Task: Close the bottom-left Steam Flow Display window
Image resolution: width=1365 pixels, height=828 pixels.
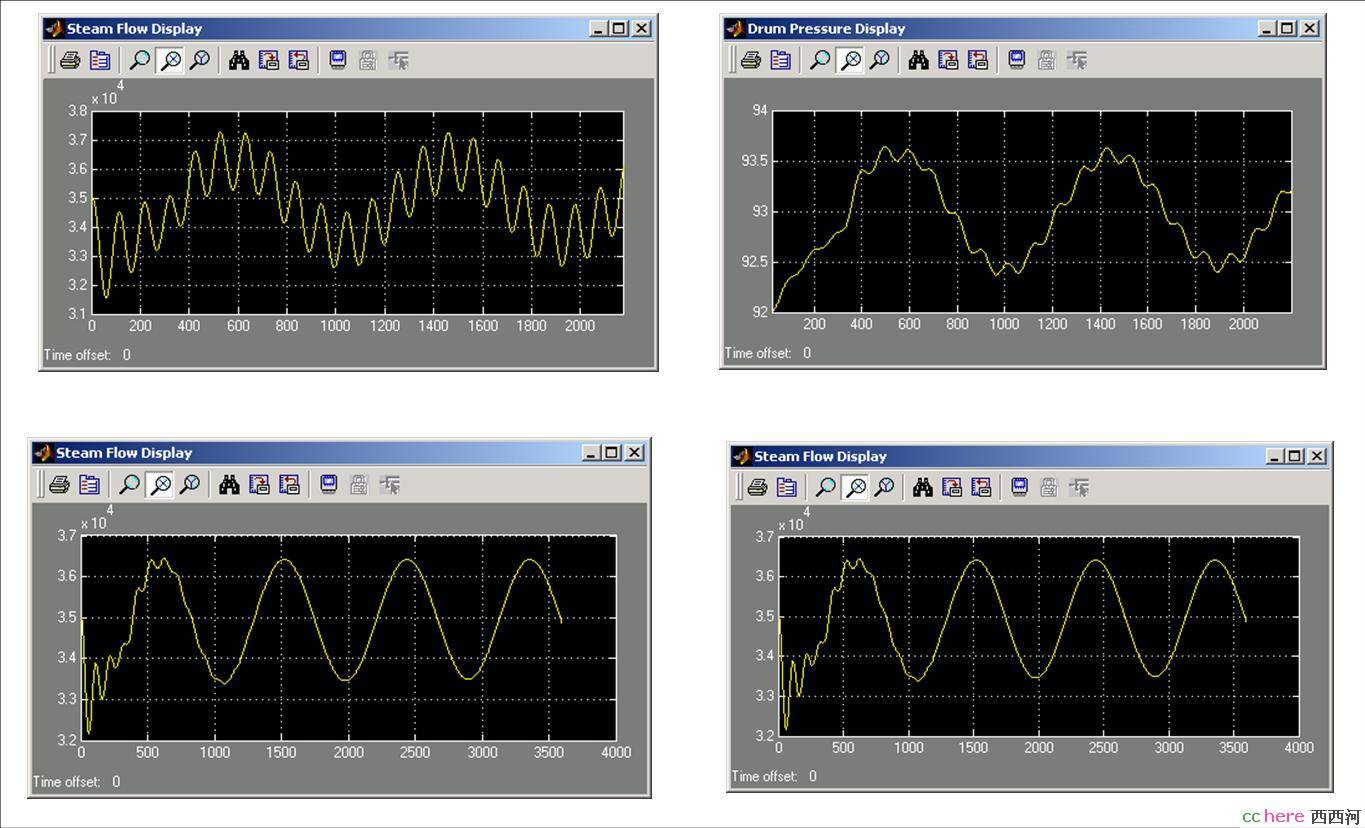Action: [x=634, y=453]
